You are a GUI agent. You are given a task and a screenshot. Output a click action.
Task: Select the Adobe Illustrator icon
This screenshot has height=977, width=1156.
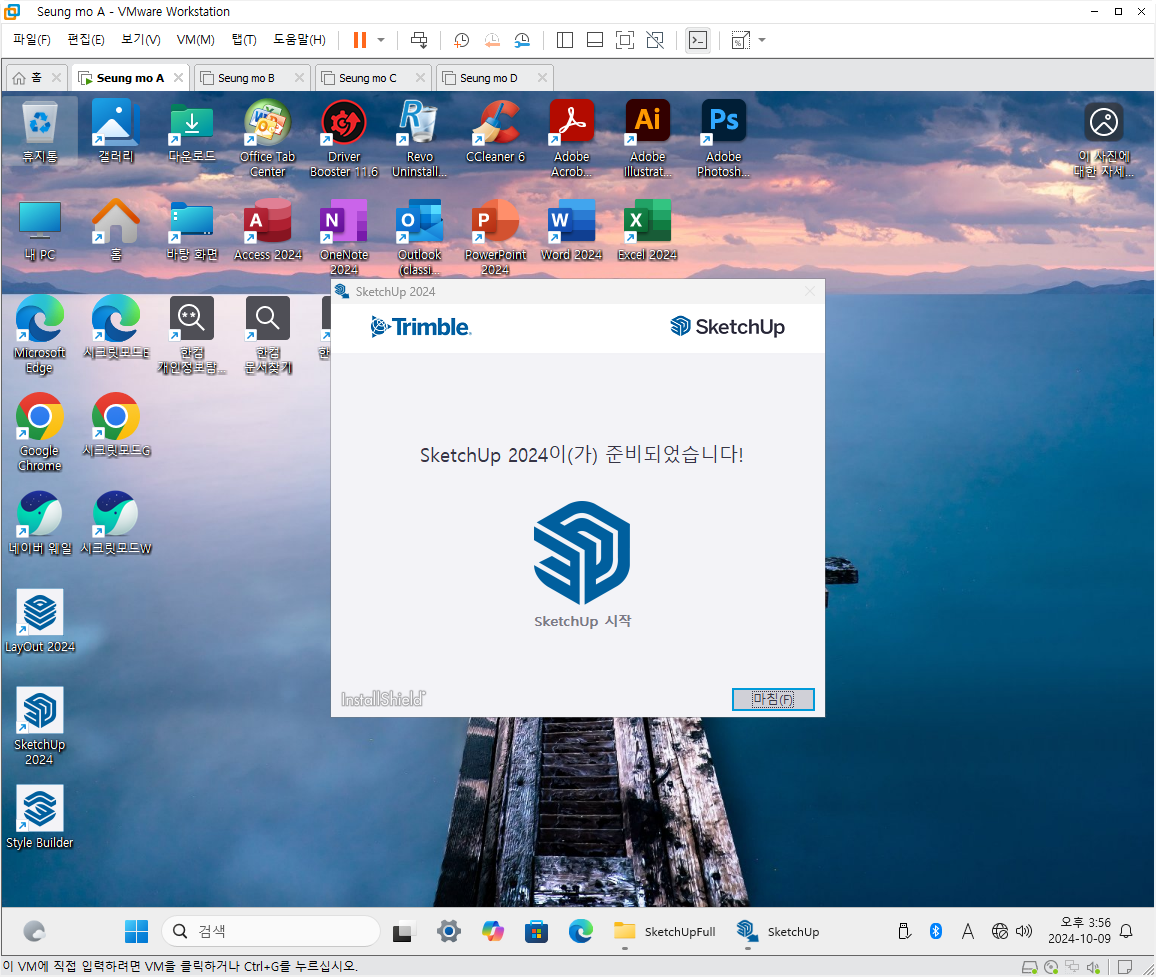[647, 139]
